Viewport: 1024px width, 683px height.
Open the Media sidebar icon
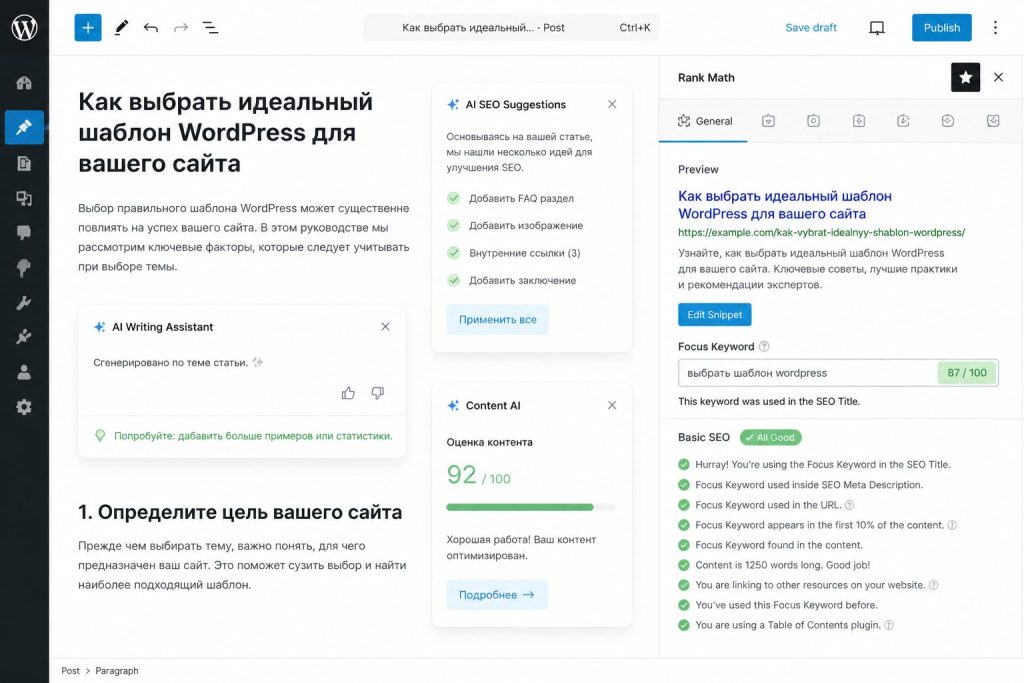[24, 198]
